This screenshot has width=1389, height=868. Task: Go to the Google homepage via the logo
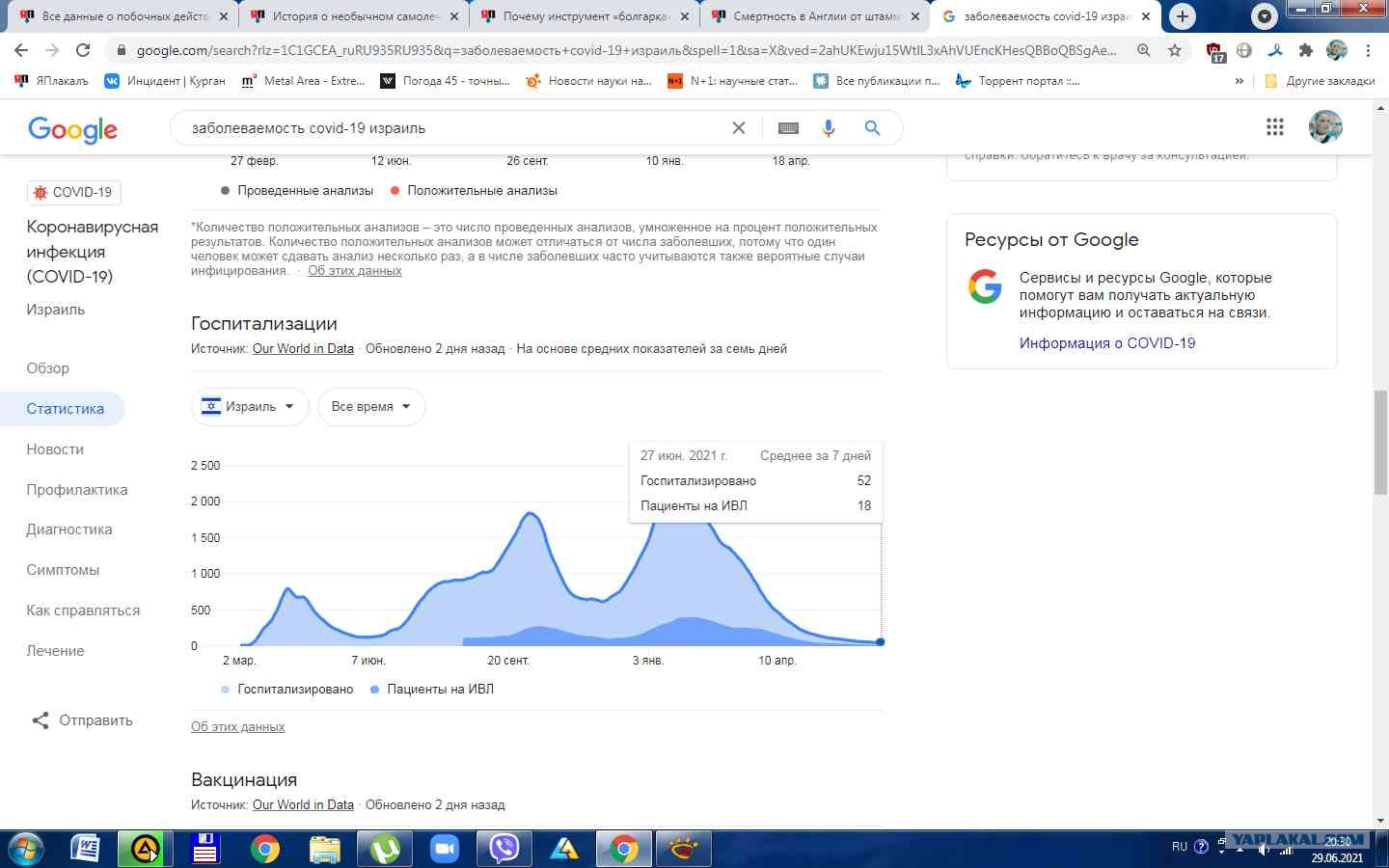pyautogui.click(x=72, y=129)
